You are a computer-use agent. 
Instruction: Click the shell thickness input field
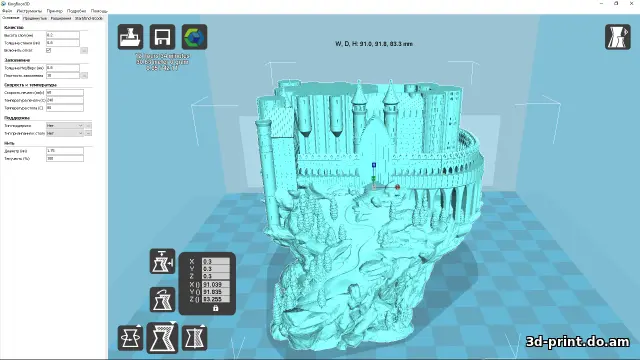63,42
